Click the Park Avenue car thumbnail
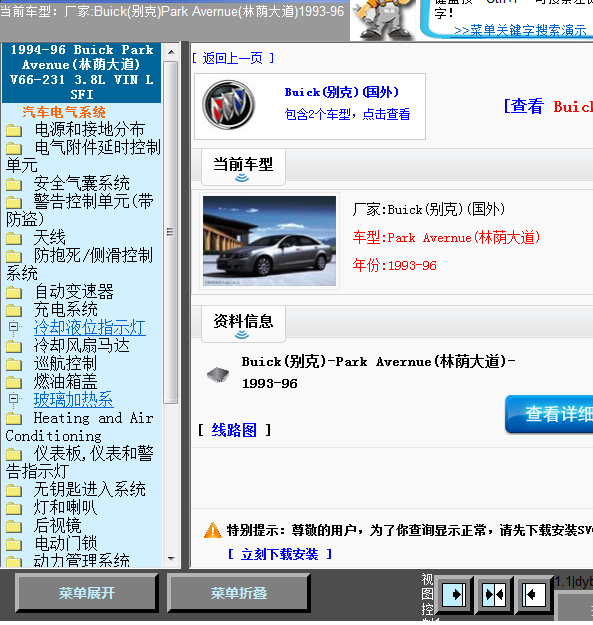The height and width of the screenshot is (625, 593). click(x=269, y=241)
